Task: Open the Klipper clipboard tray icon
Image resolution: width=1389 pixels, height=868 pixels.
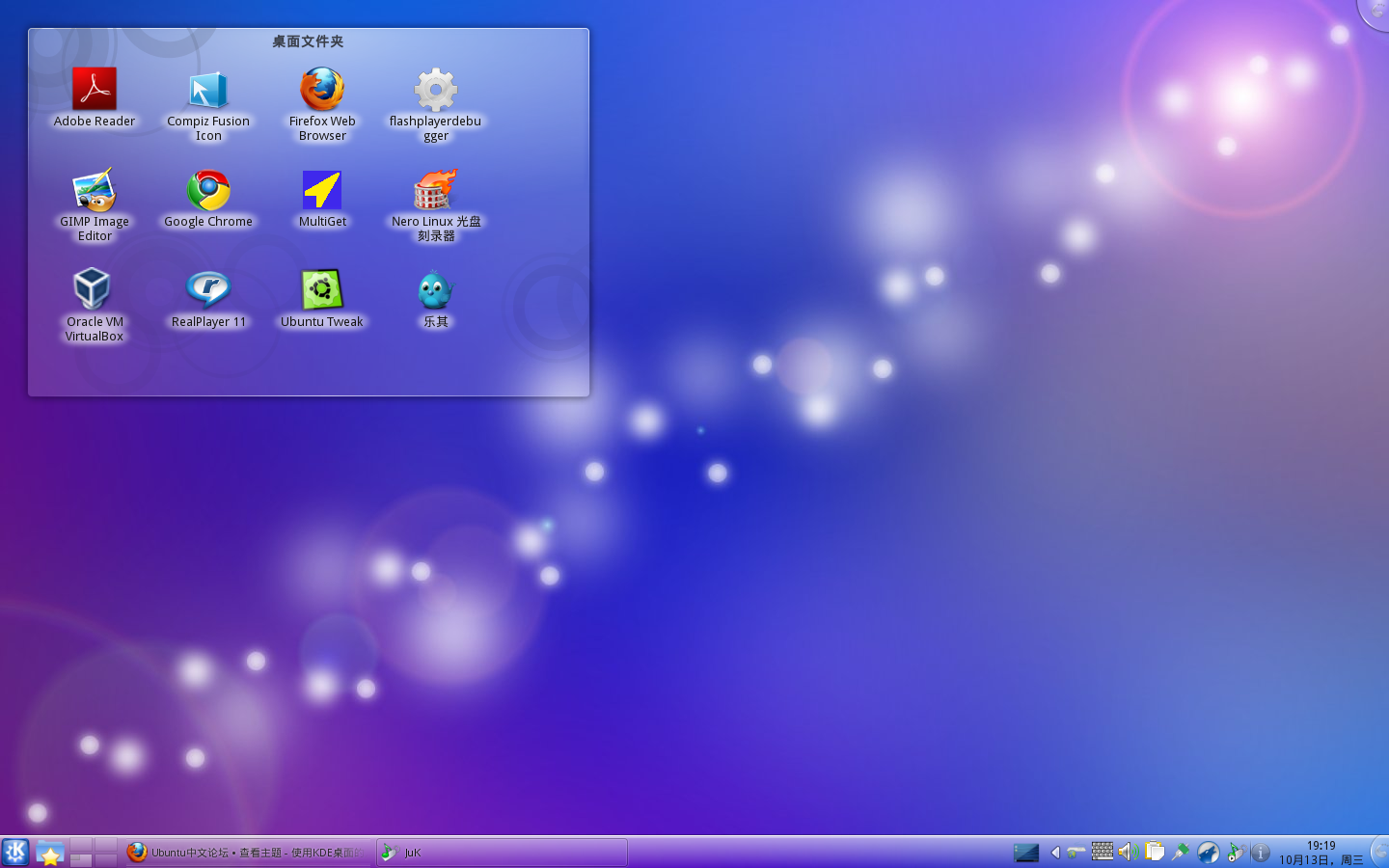Action: (x=1155, y=853)
